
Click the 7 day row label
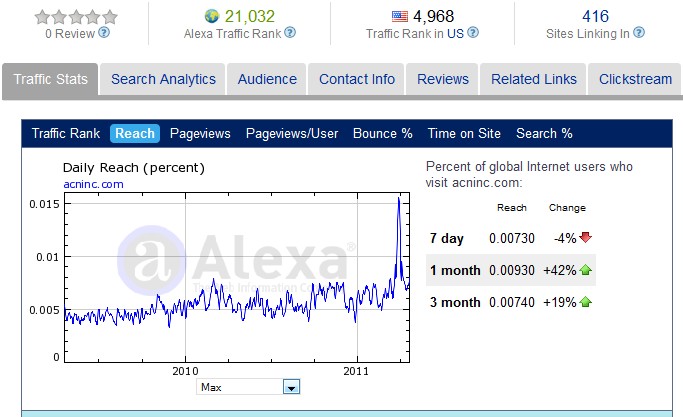[x=447, y=239]
